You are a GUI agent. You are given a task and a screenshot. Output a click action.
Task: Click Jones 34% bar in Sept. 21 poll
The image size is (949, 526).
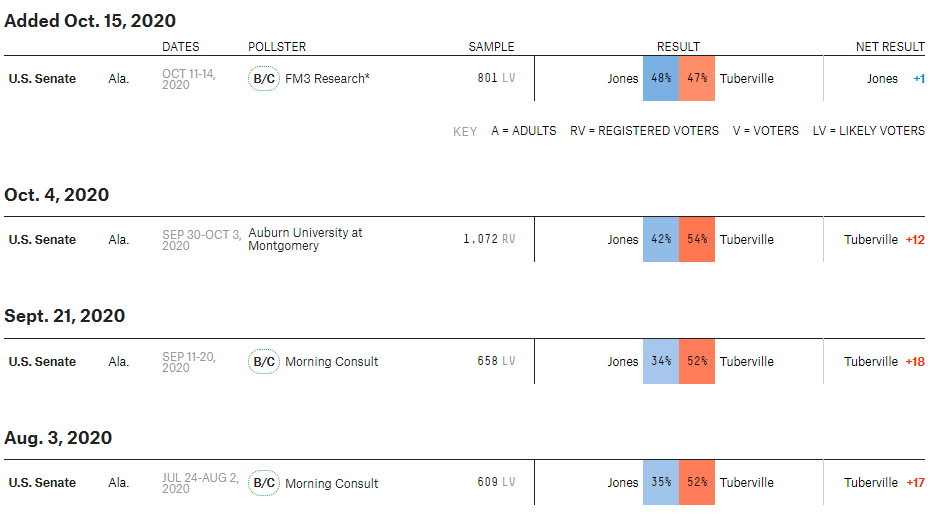click(x=661, y=361)
